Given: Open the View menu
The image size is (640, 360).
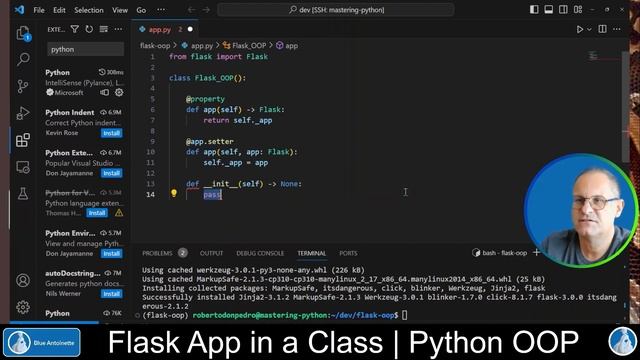Looking at the screenshot, I should click(120, 10).
